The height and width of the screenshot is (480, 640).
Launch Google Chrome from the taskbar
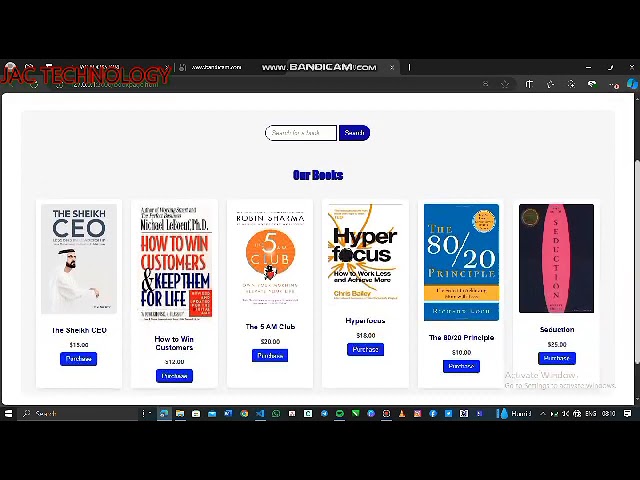[x=244, y=413]
